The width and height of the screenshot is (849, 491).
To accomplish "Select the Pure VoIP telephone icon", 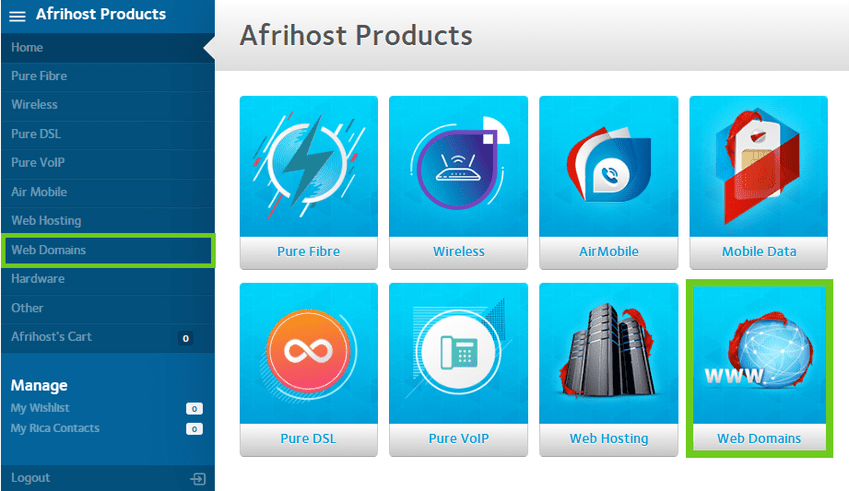I will tap(458, 353).
